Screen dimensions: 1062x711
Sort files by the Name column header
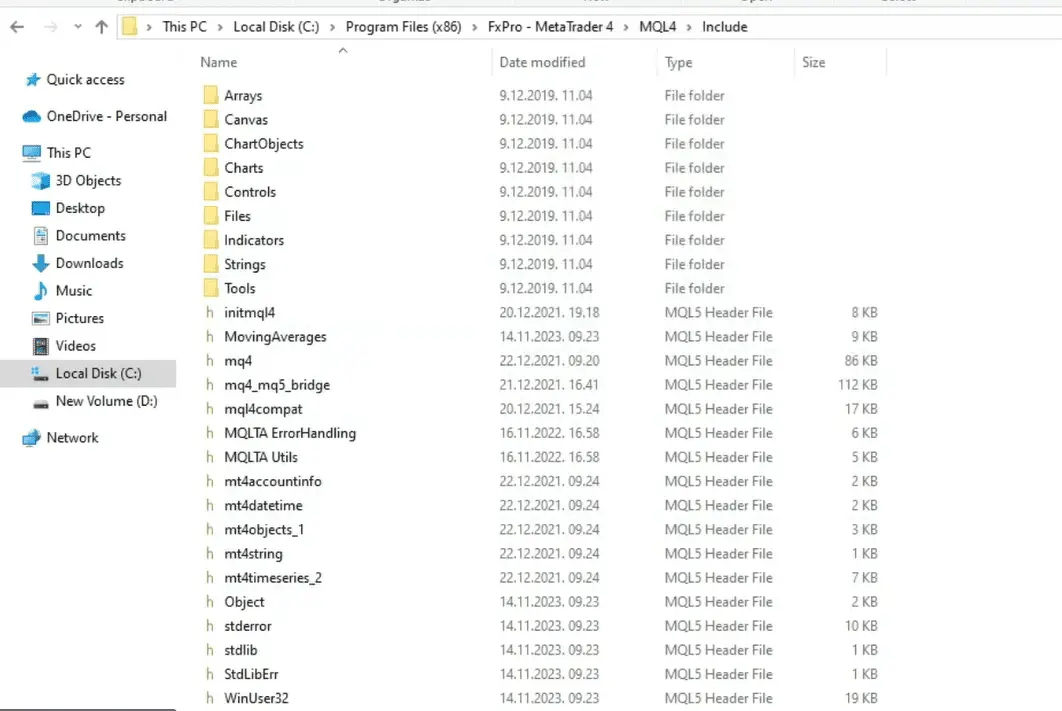[x=219, y=62]
